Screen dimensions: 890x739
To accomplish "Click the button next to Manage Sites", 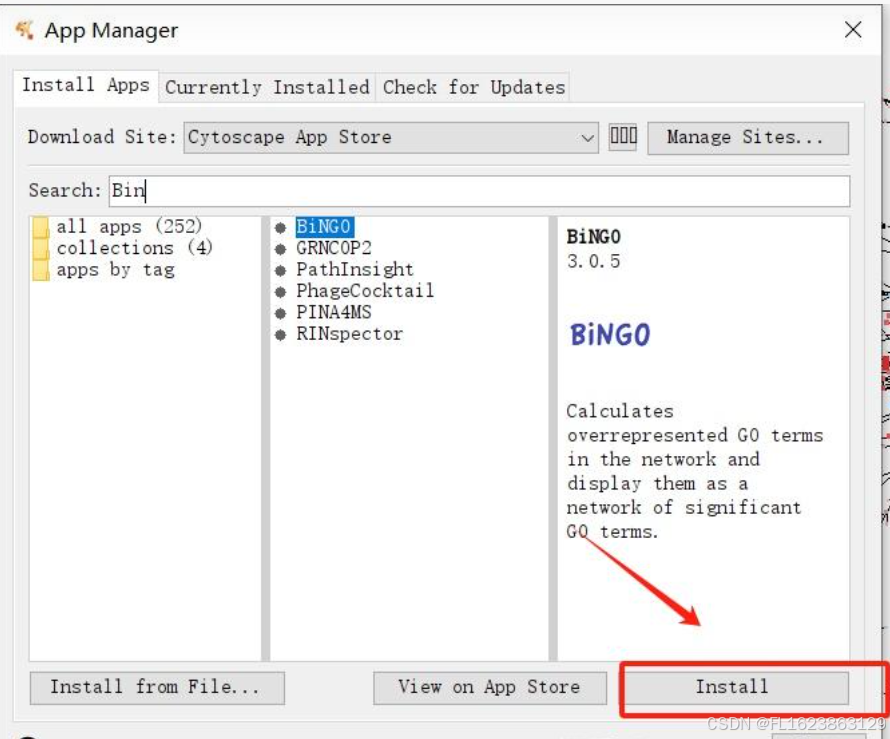I will (623, 137).
